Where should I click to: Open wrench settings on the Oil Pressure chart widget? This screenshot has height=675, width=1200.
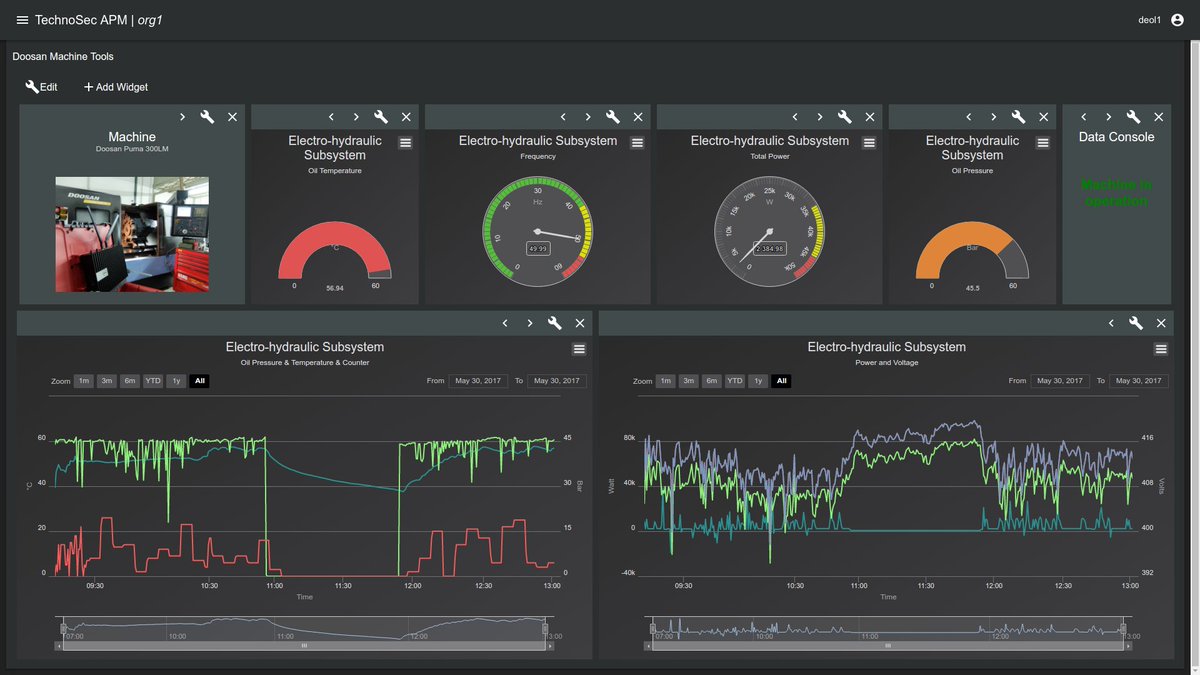[555, 323]
